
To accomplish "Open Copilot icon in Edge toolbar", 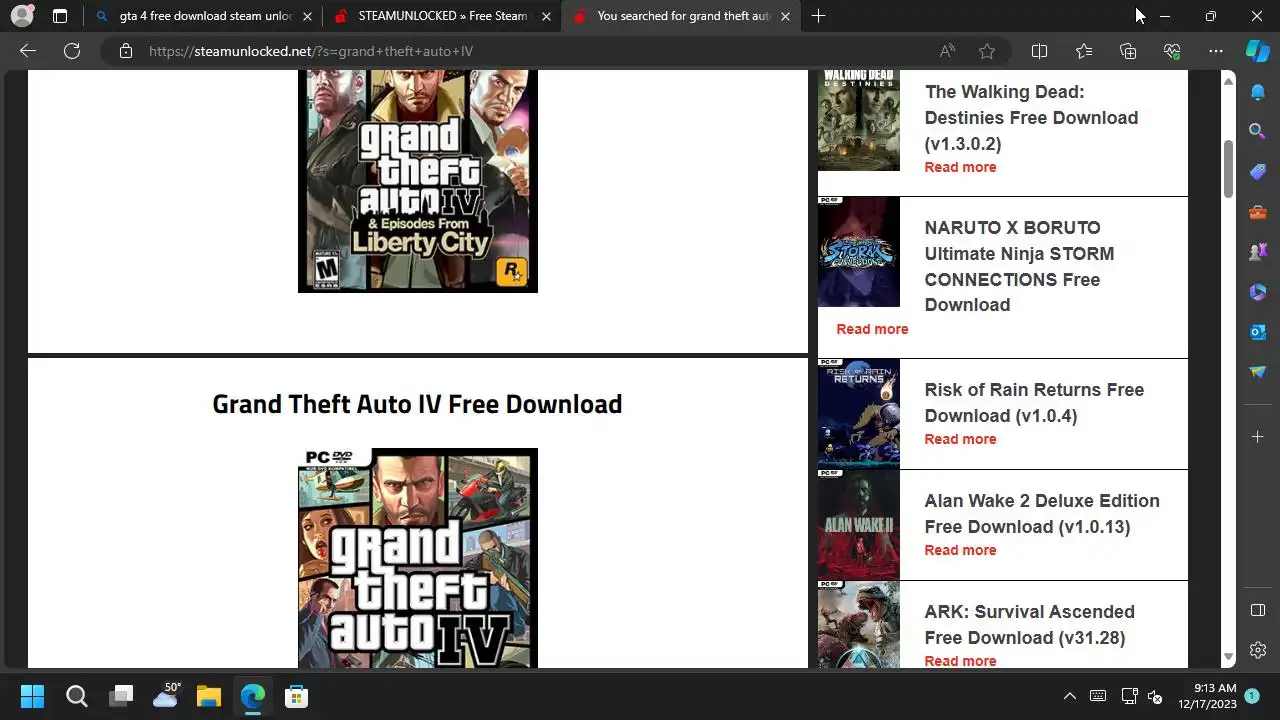I will pos(1258,51).
